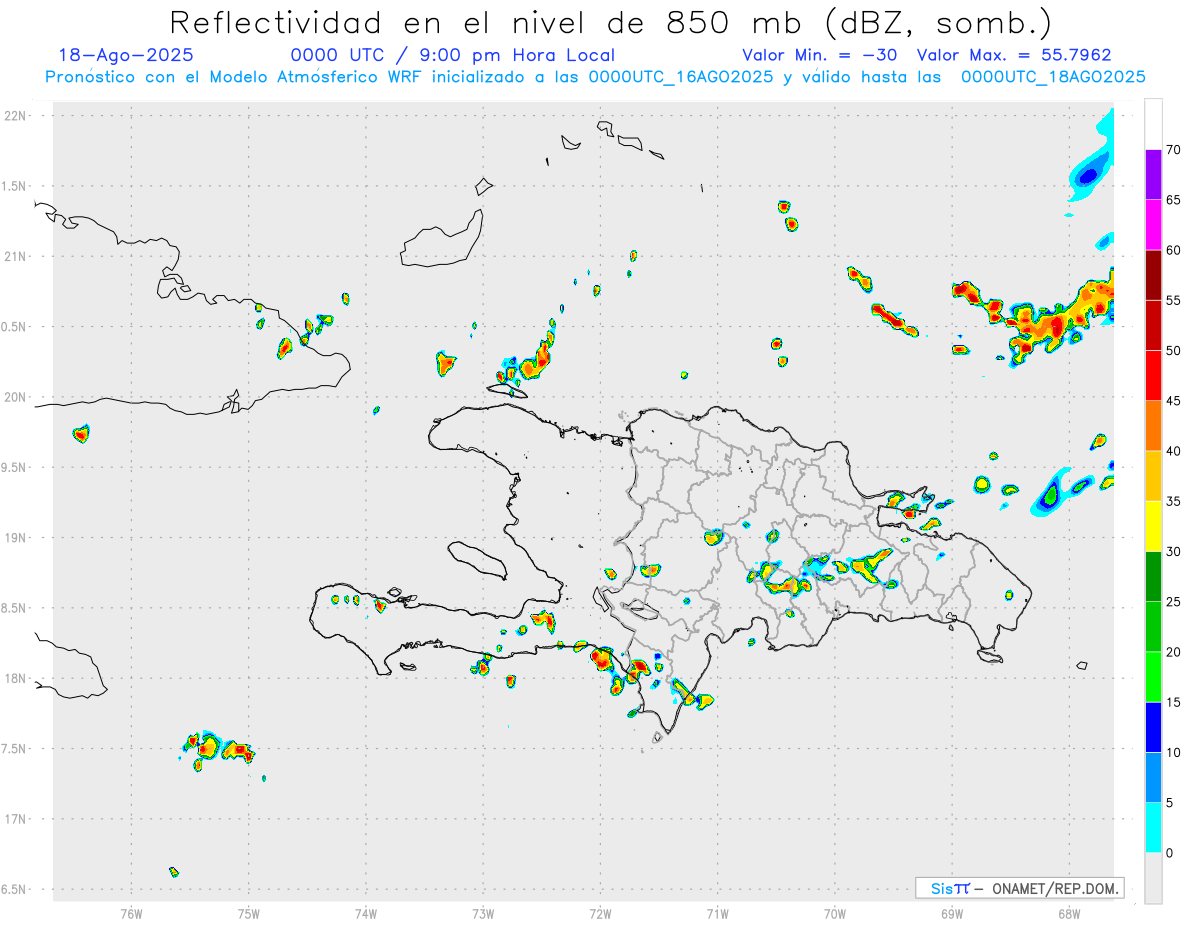
Task: Select the gray below-zero color bar segment
Action: (x=1153, y=878)
